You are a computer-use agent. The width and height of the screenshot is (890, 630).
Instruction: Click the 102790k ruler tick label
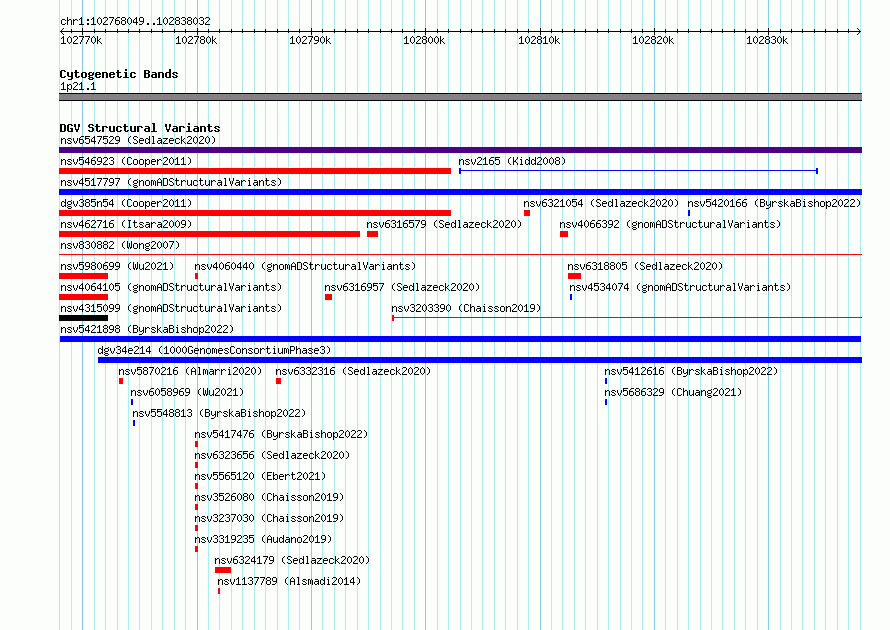pyautogui.click(x=310, y=40)
